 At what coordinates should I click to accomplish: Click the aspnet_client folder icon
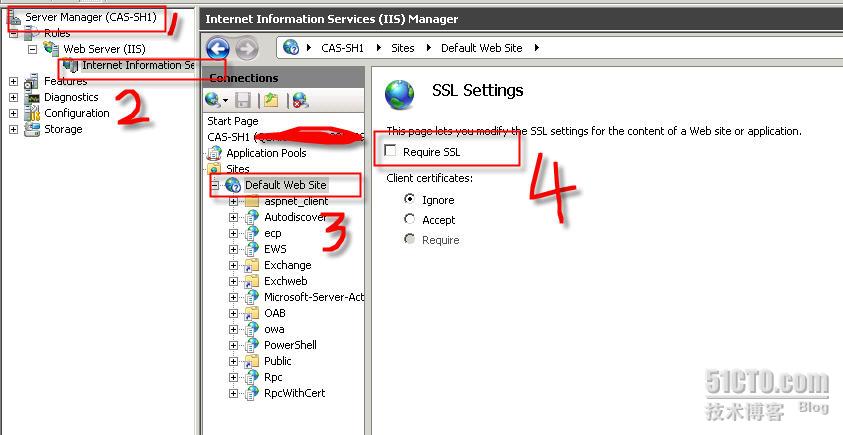(x=252, y=202)
